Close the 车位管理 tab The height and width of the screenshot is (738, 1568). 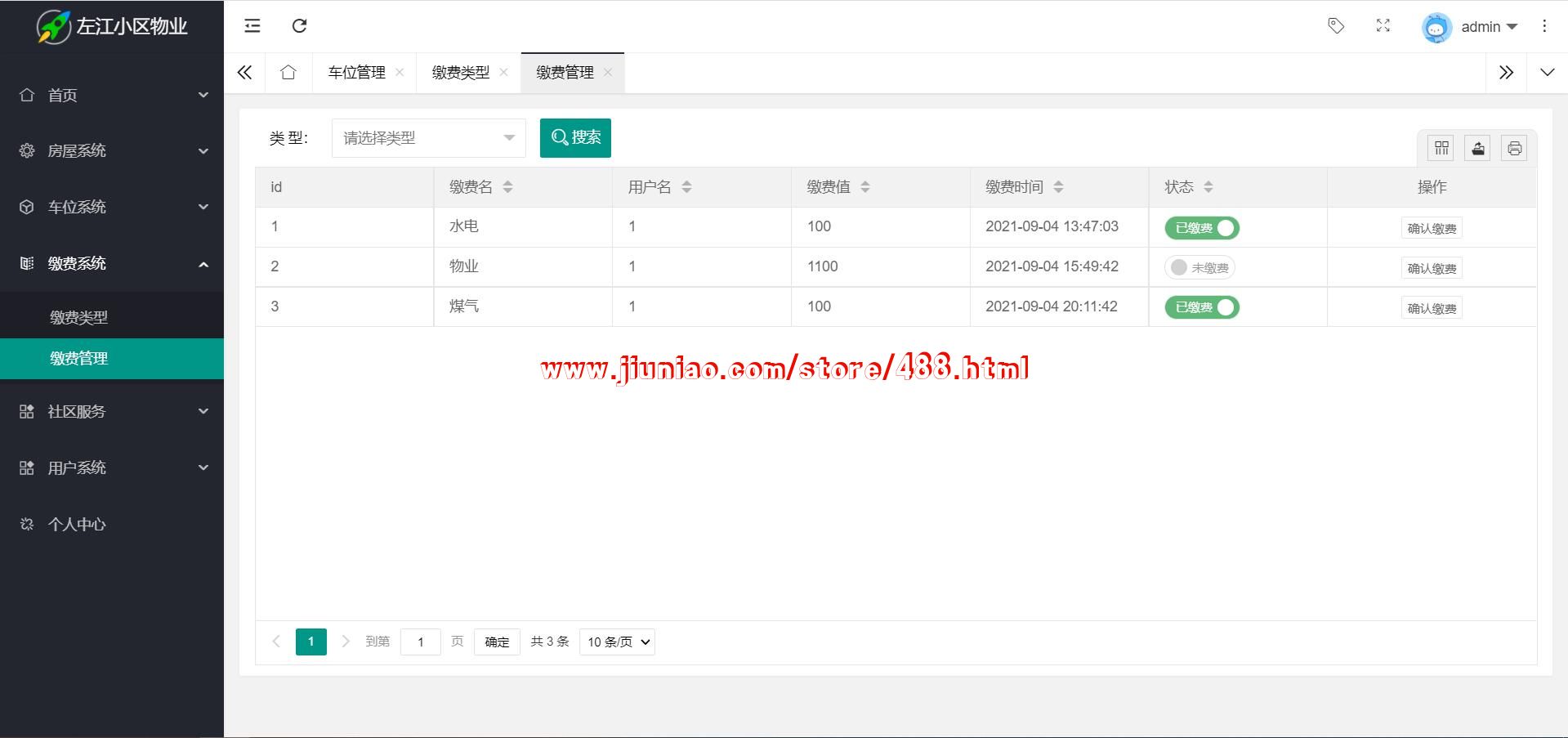coord(400,72)
